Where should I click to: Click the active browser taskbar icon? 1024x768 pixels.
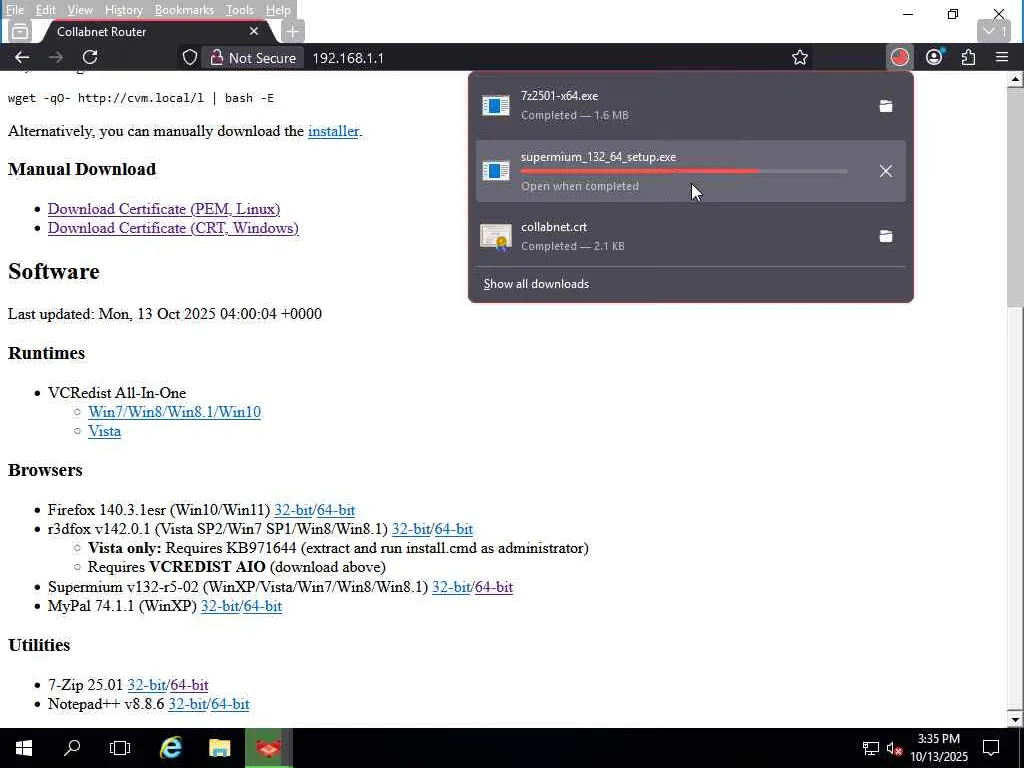pyautogui.click(x=268, y=748)
